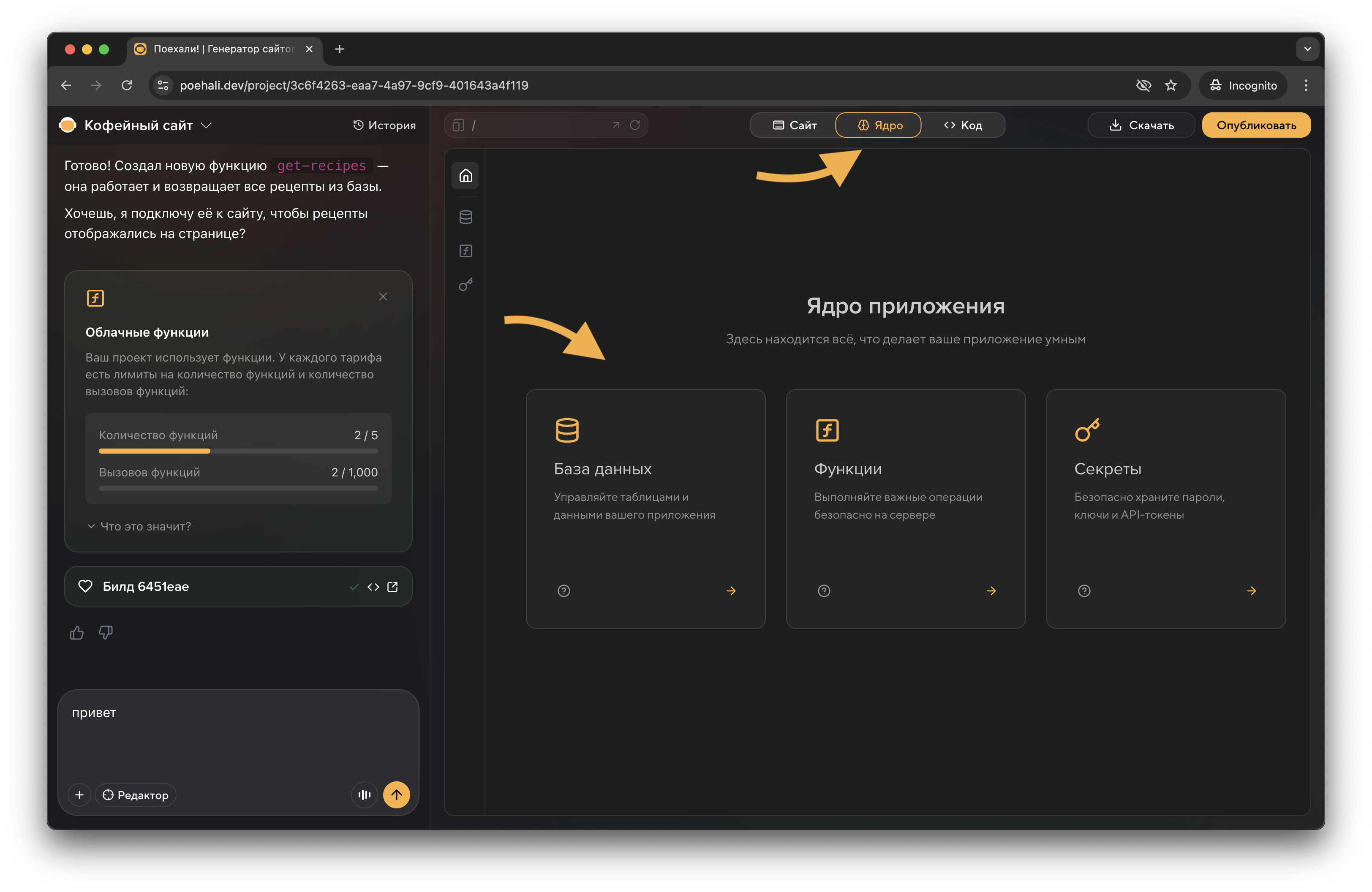Click the thumbs down feedback icon

pos(106,633)
